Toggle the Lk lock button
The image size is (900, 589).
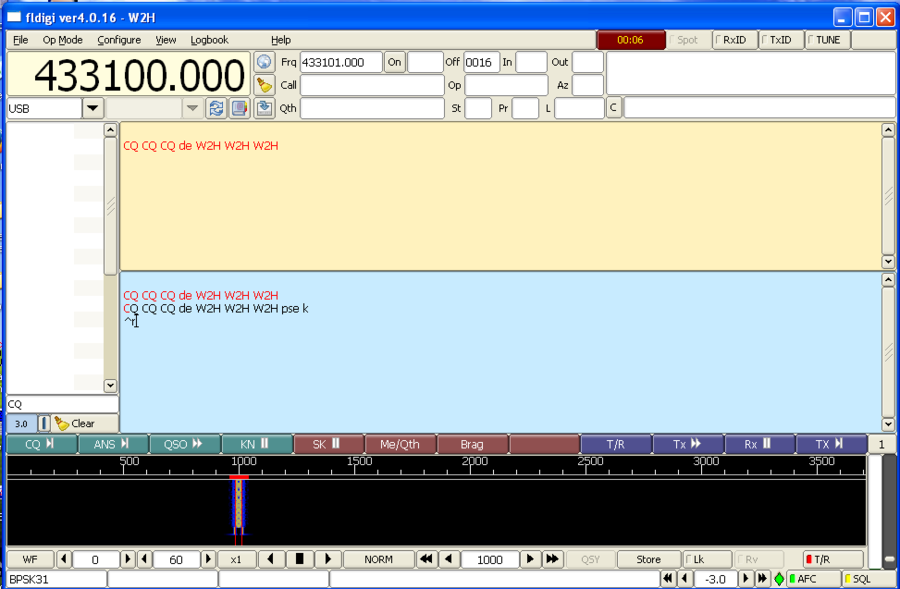tap(706, 560)
